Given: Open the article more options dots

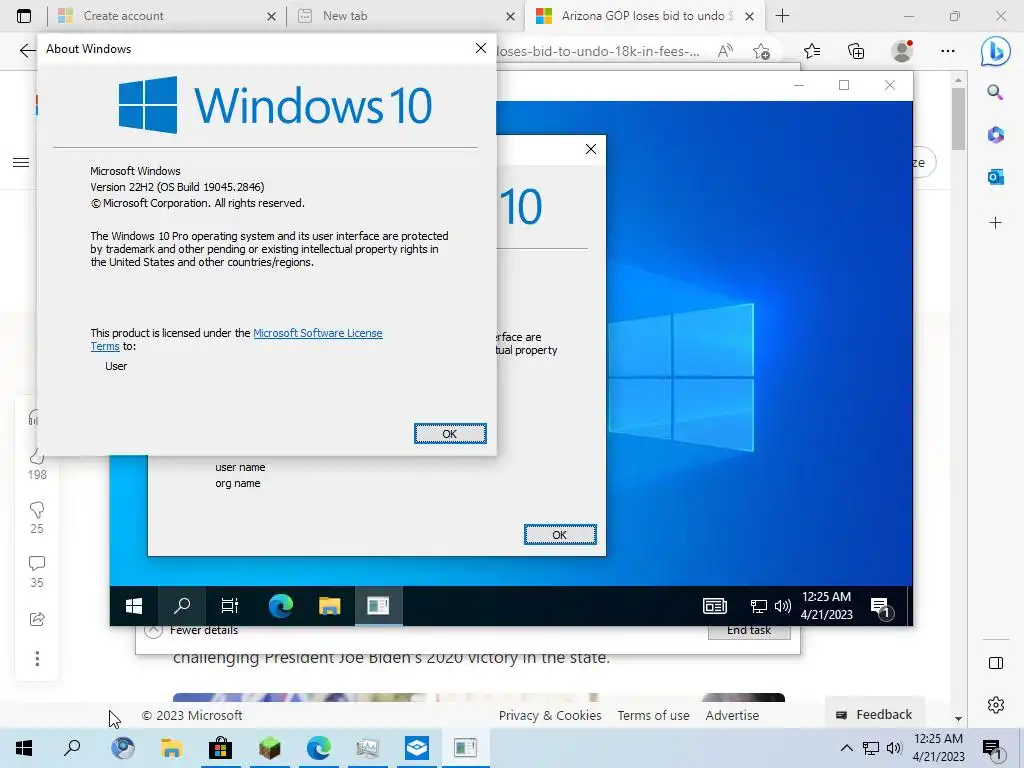Looking at the screenshot, I should pos(37,659).
